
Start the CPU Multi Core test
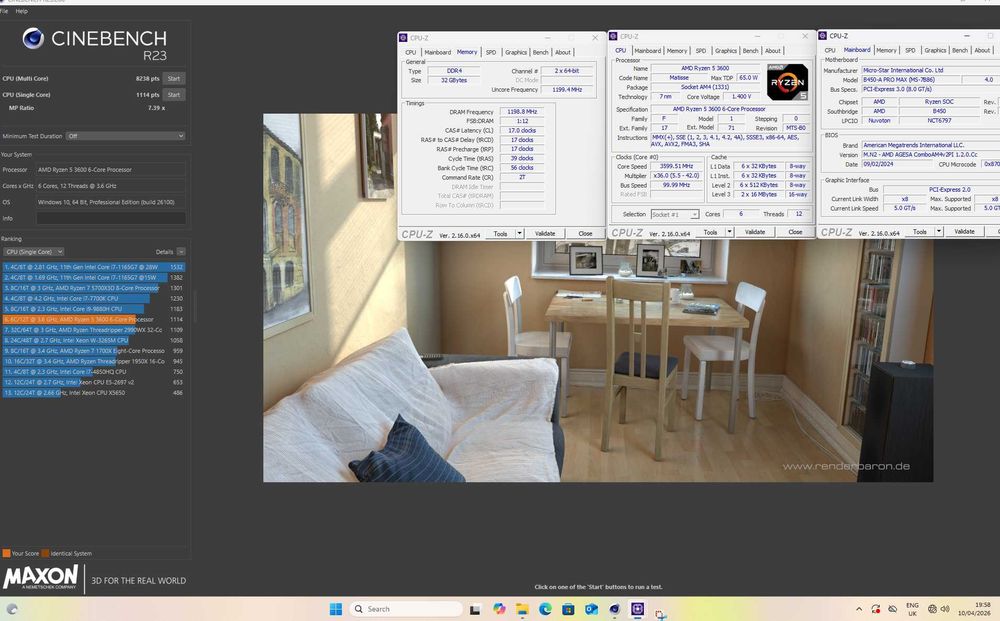coord(173,78)
